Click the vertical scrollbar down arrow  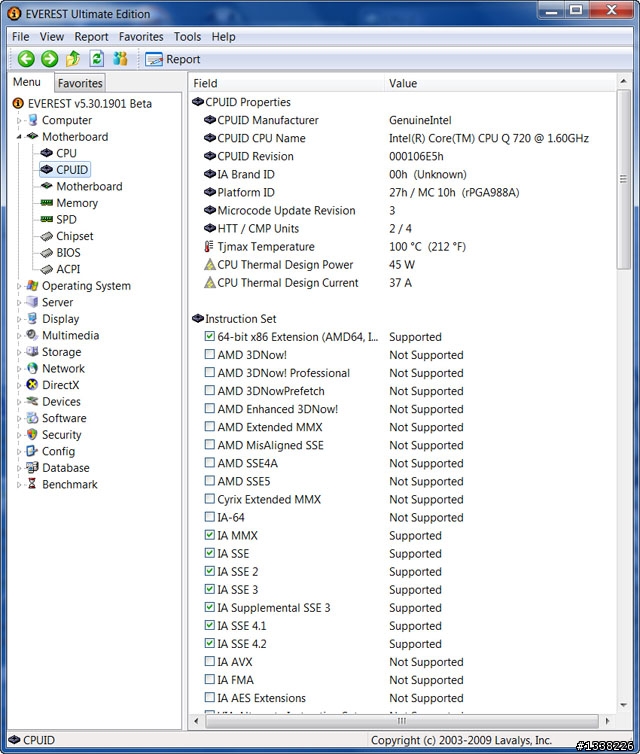[624, 705]
